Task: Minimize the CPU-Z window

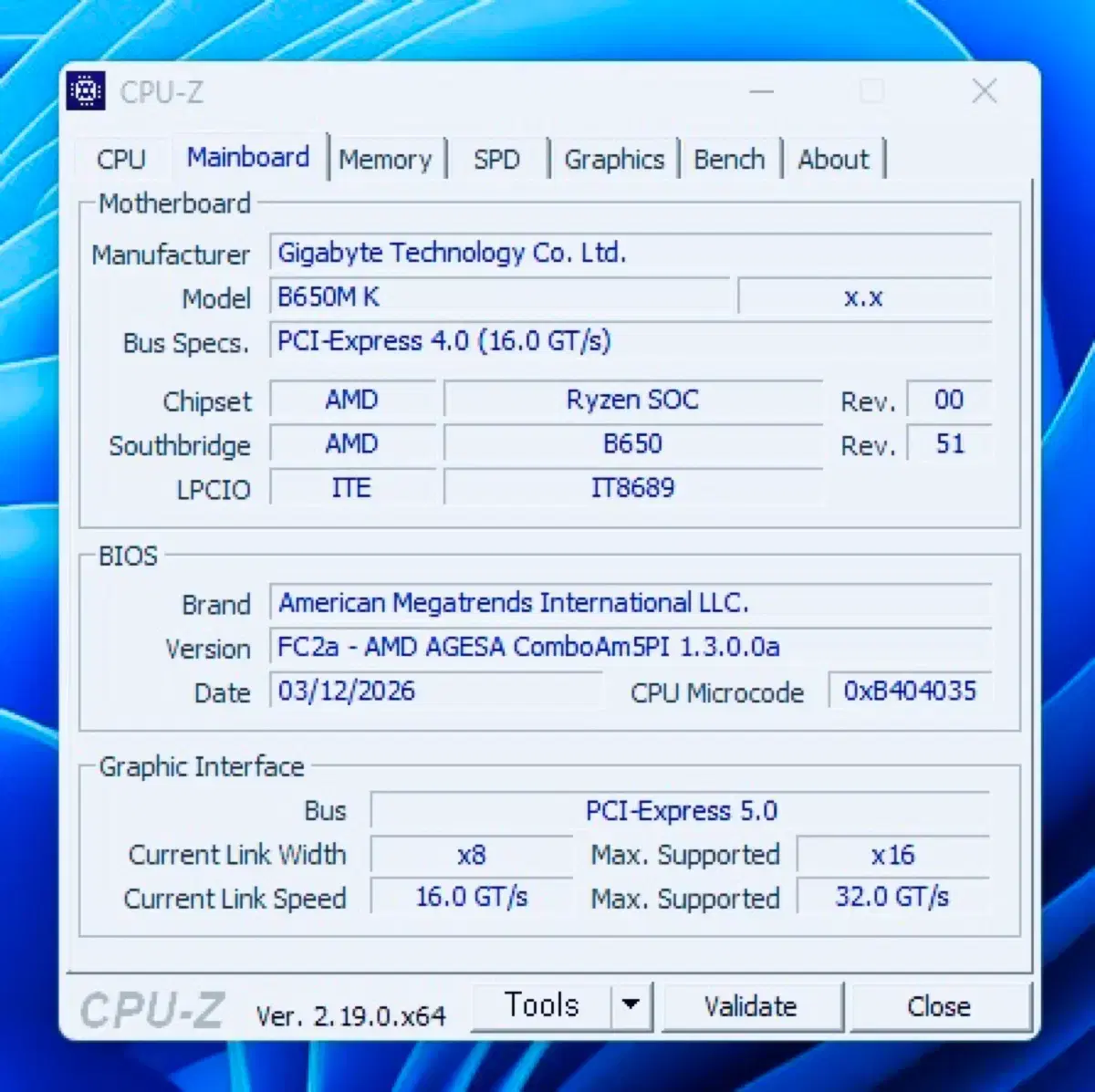Action: click(761, 91)
